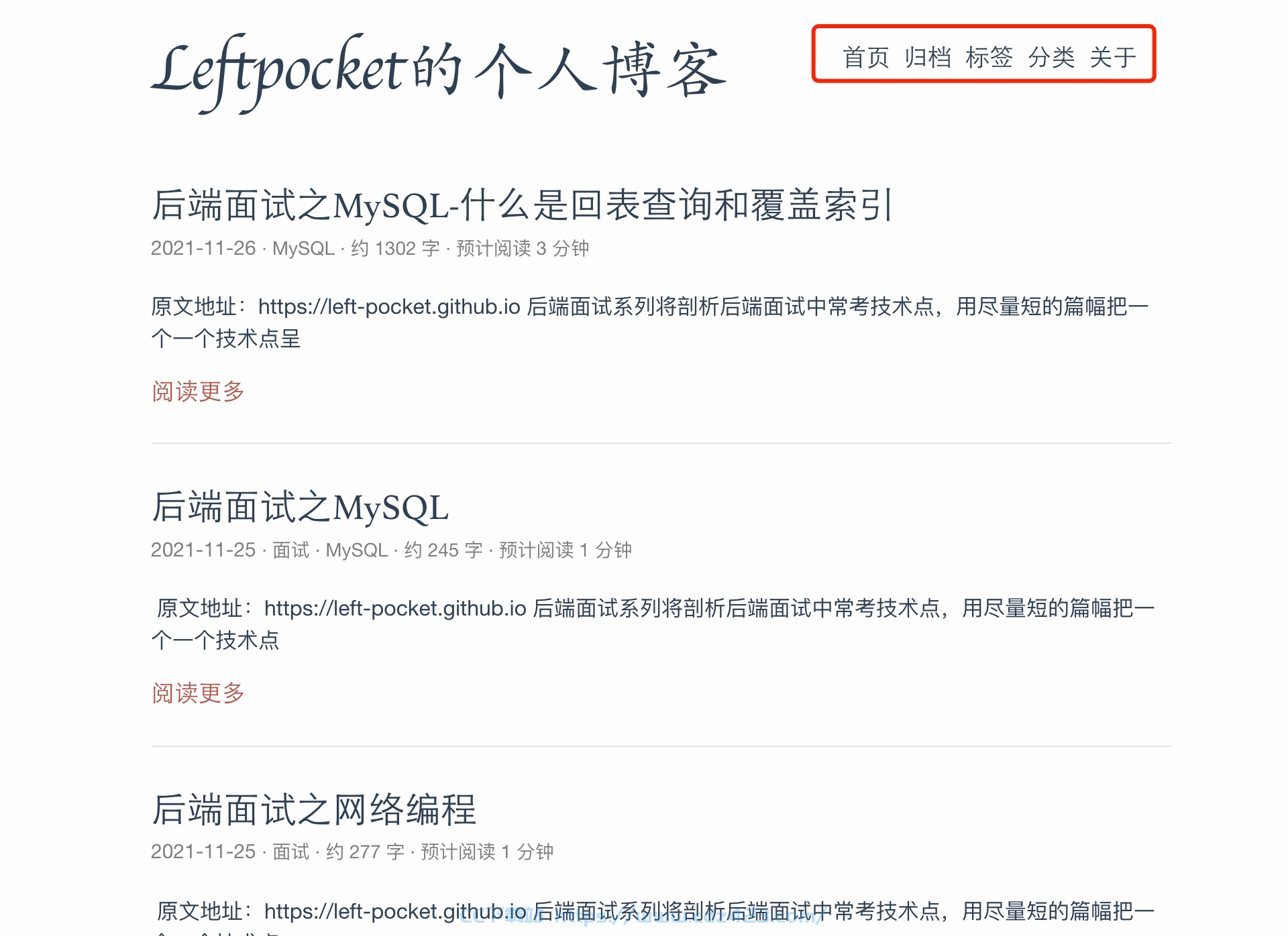Click 阅读更多 under the 后端面试之MySQL post

tap(198, 693)
